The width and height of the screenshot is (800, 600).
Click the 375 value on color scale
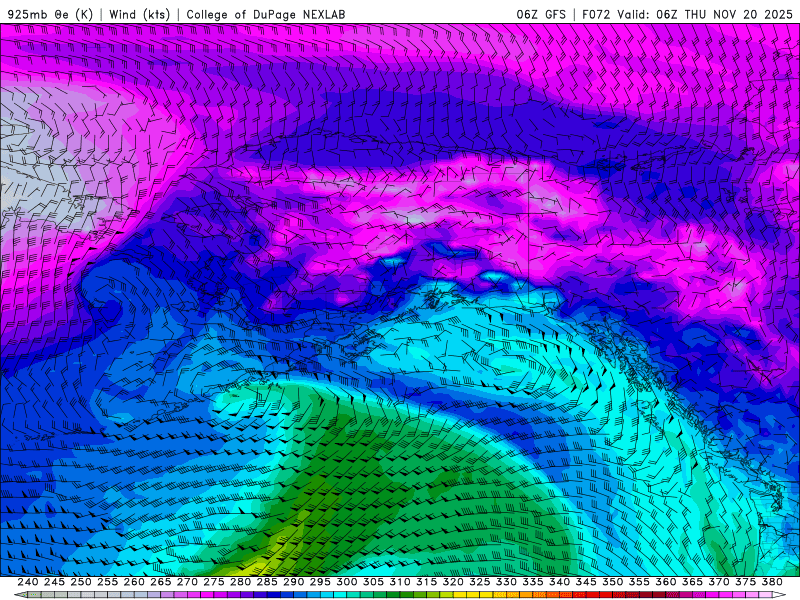tap(745, 582)
